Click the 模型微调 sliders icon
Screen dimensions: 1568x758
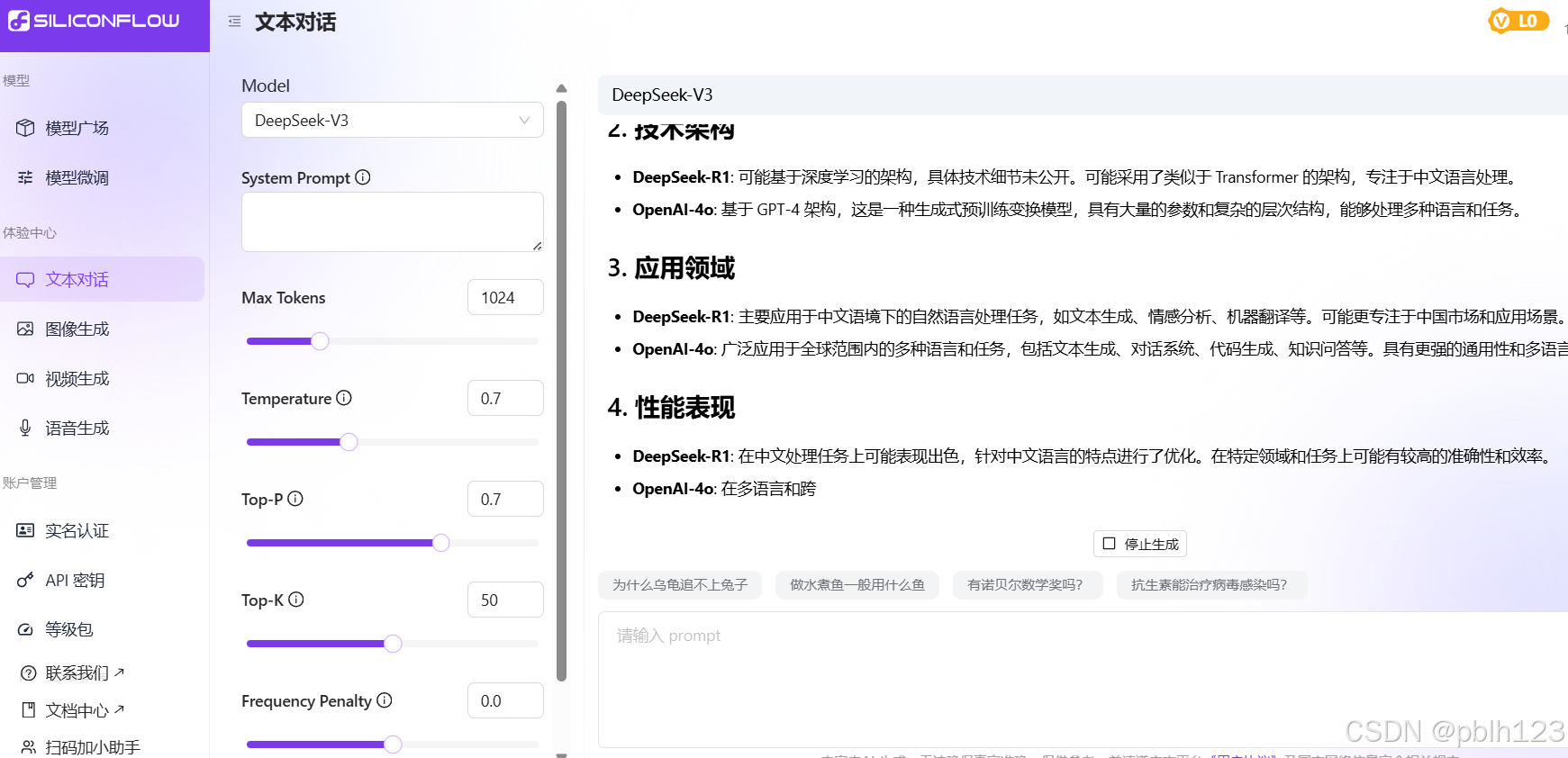coord(25,177)
